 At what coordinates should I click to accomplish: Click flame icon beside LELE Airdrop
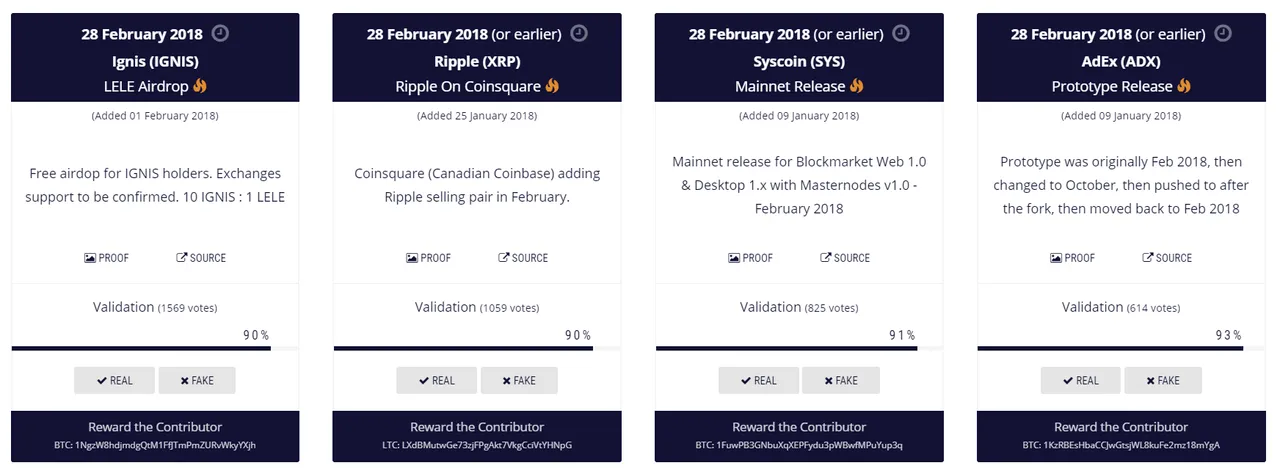point(200,86)
